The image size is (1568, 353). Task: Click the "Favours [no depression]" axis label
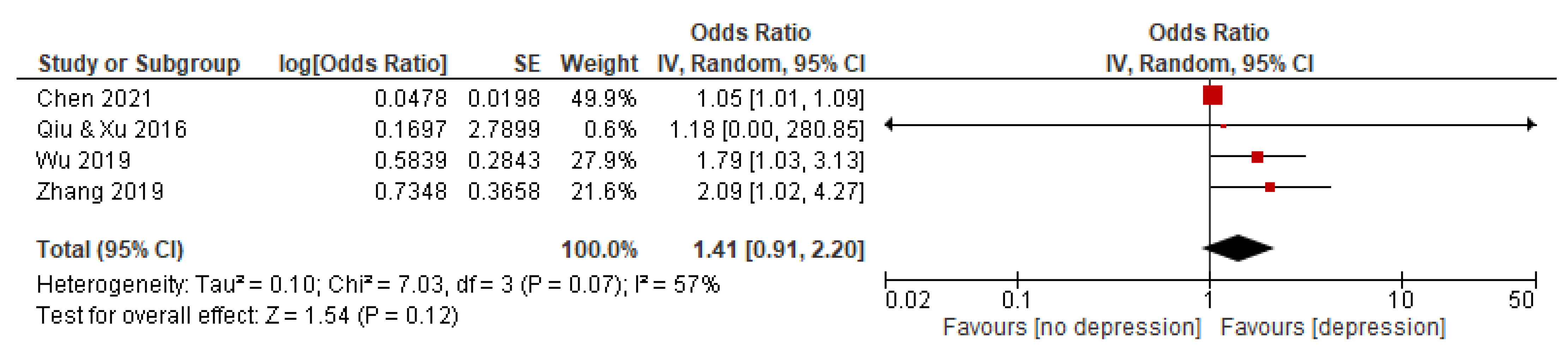[x=1071, y=328]
